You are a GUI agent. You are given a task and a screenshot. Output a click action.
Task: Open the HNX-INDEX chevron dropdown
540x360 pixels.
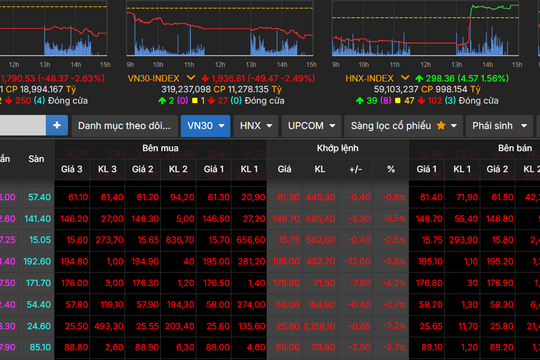tap(405, 78)
